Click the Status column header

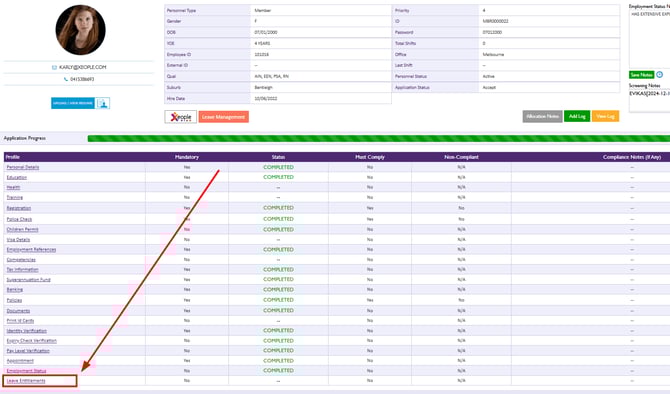click(x=278, y=157)
